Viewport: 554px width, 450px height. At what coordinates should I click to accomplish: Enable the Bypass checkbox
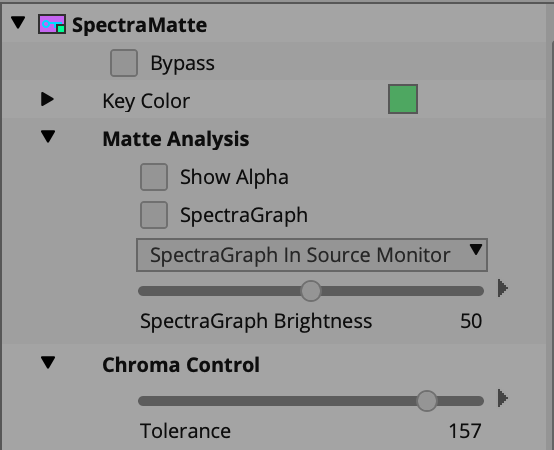pyautogui.click(x=124, y=63)
